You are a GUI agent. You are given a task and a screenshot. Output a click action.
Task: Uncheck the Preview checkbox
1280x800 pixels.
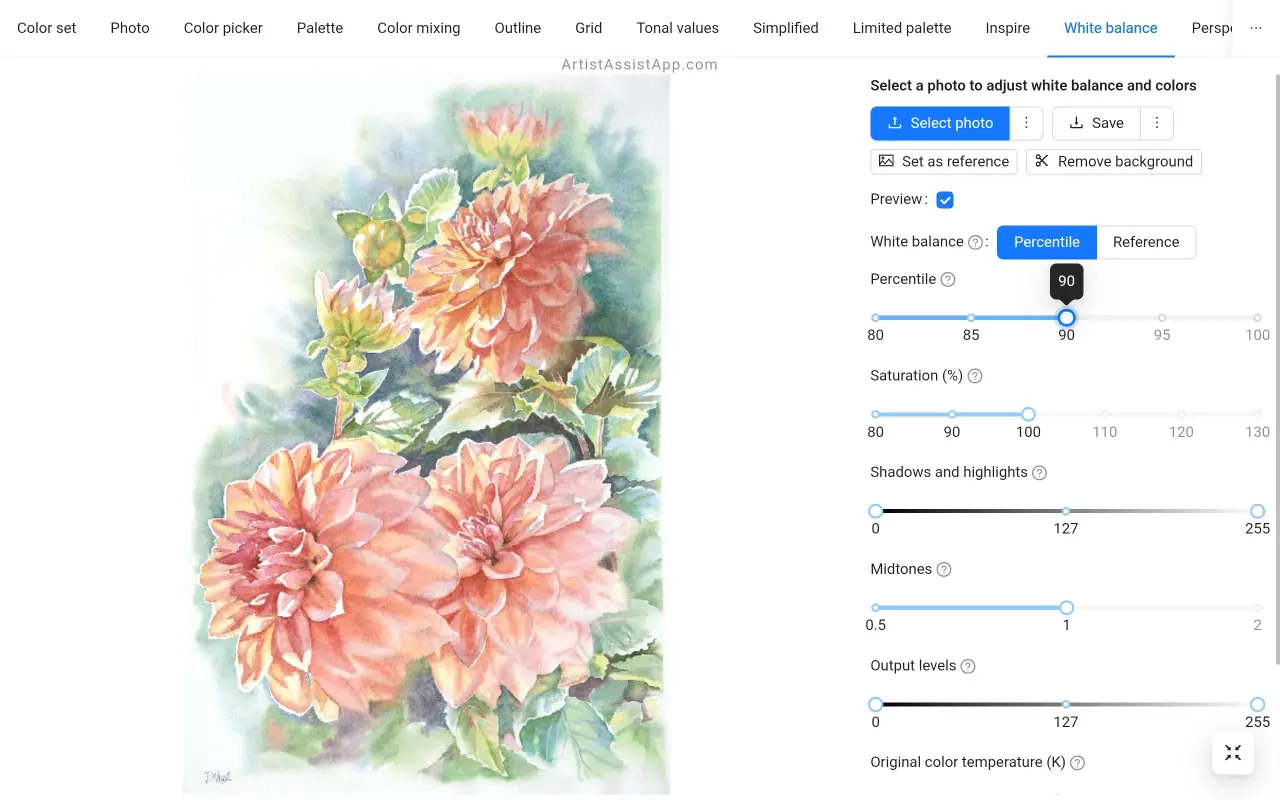pos(945,200)
